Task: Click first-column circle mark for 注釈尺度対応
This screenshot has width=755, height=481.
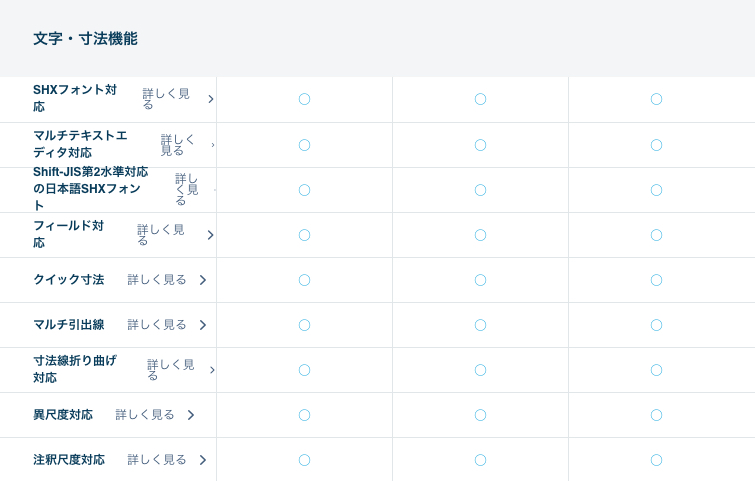Action: (304, 460)
